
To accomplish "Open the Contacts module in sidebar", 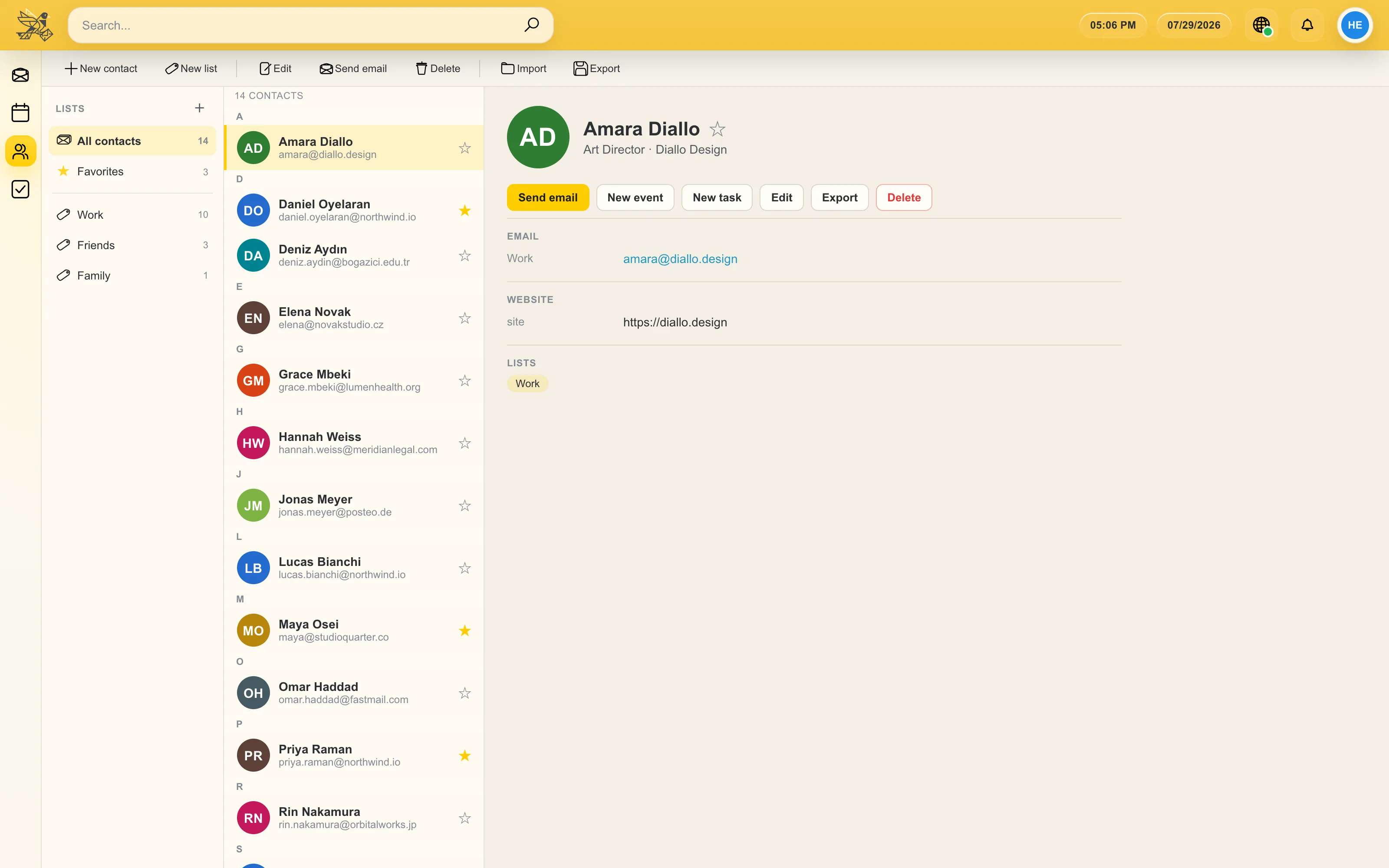I will 21,151.
